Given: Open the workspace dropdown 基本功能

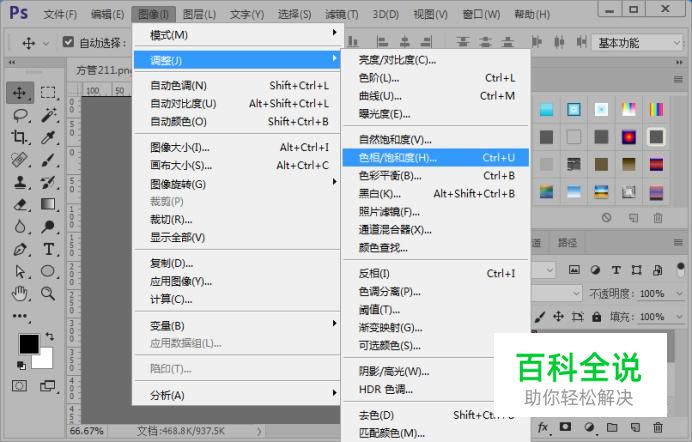Looking at the screenshot, I should pos(638,43).
